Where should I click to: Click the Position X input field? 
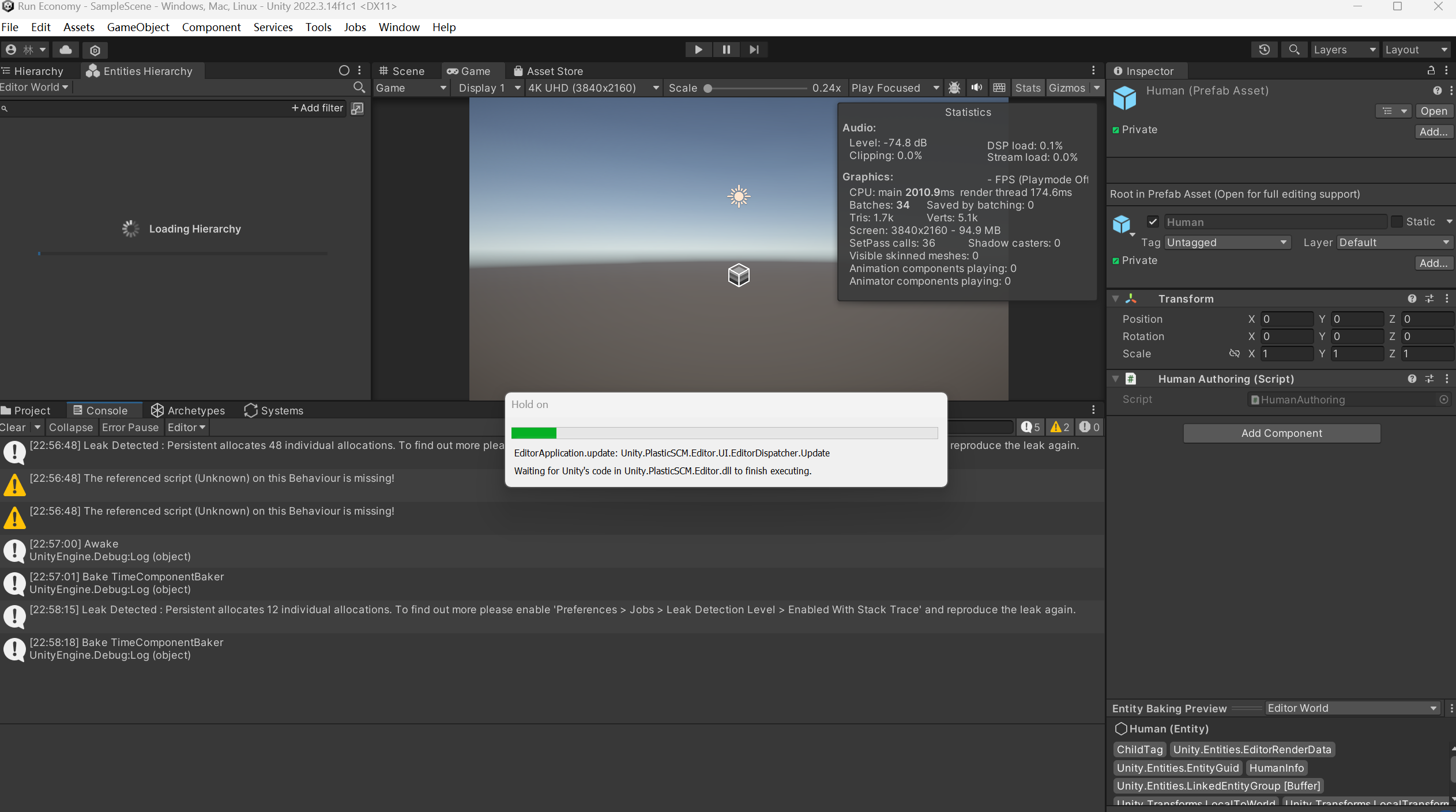[1286, 319]
